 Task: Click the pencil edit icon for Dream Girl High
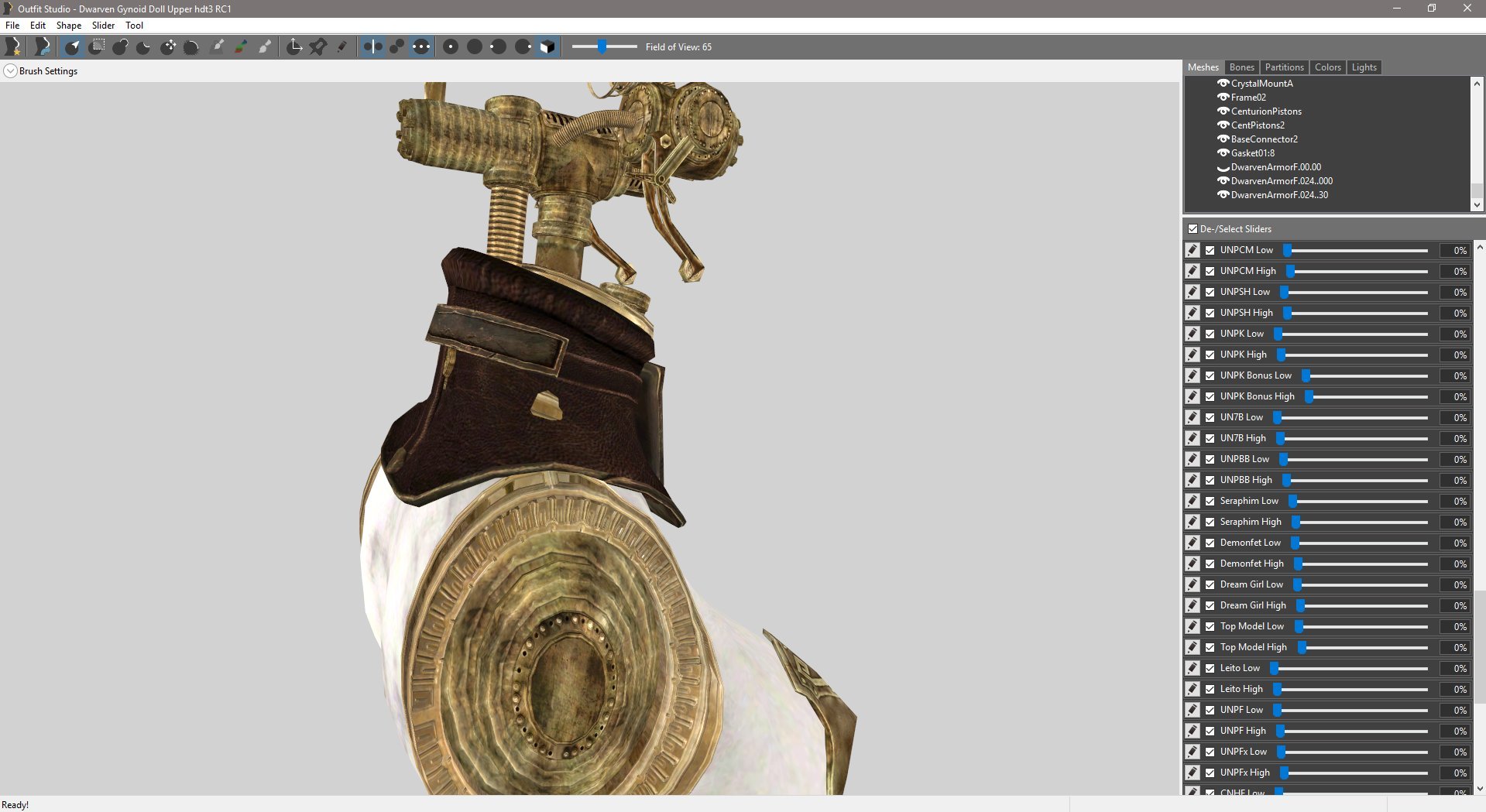[1193, 605]
